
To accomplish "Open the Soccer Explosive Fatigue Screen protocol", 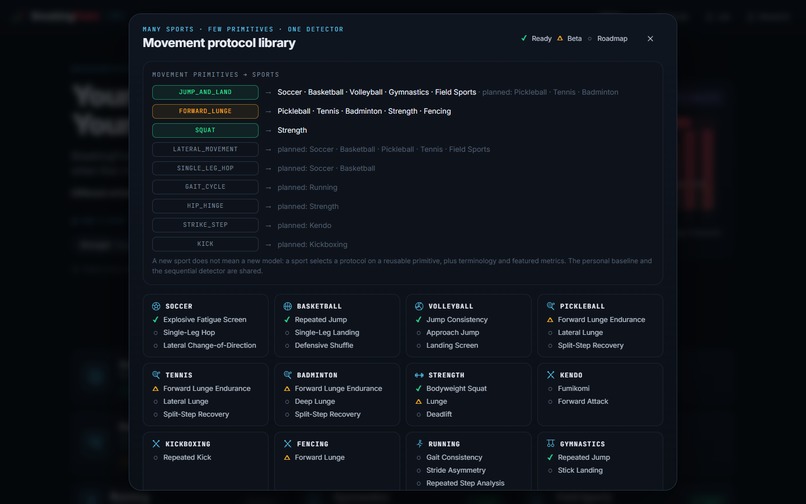I will (205, 319).
